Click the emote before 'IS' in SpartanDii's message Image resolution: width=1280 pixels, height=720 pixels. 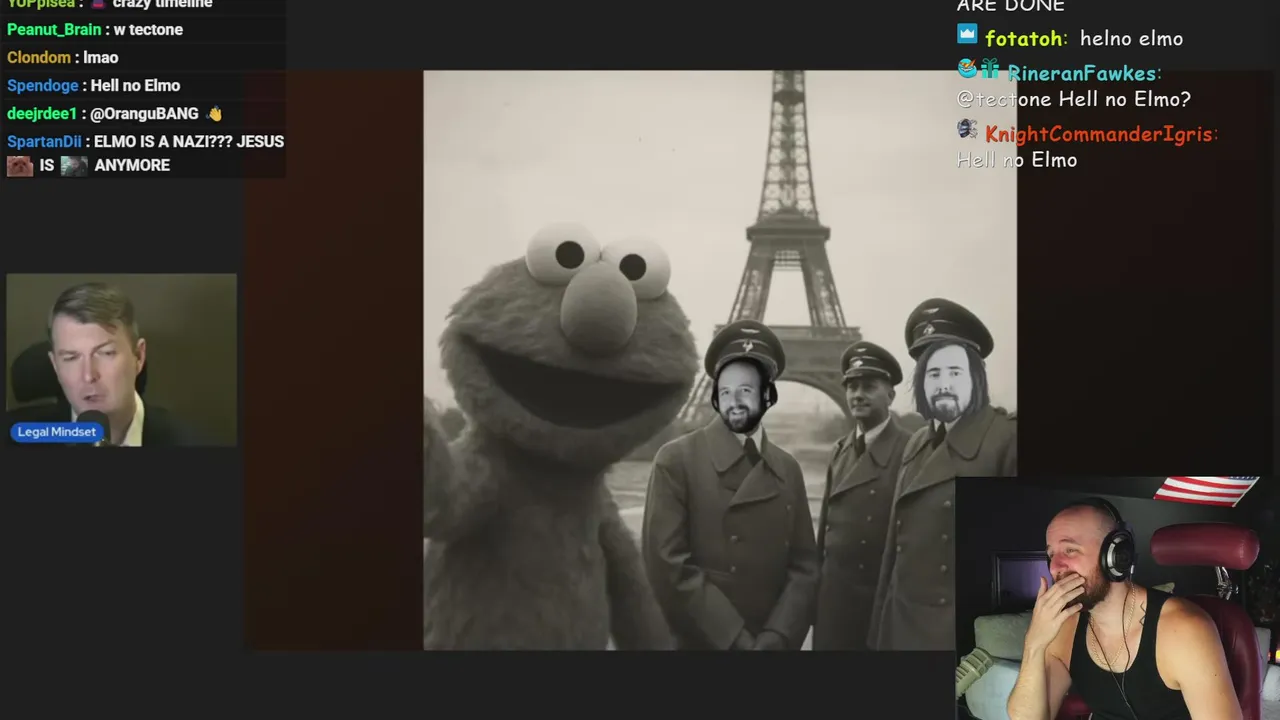pyautogui.click(x=20, y=165)
